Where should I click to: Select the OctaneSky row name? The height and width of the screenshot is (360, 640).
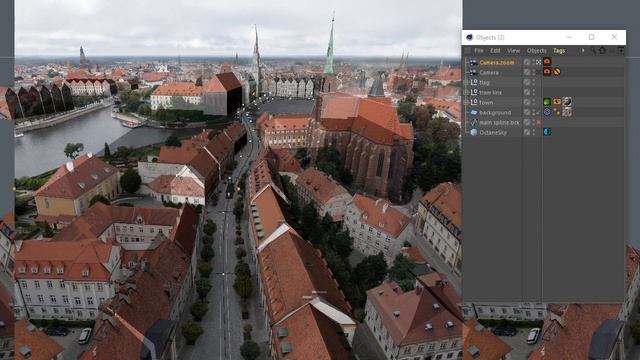click(493, 133)
